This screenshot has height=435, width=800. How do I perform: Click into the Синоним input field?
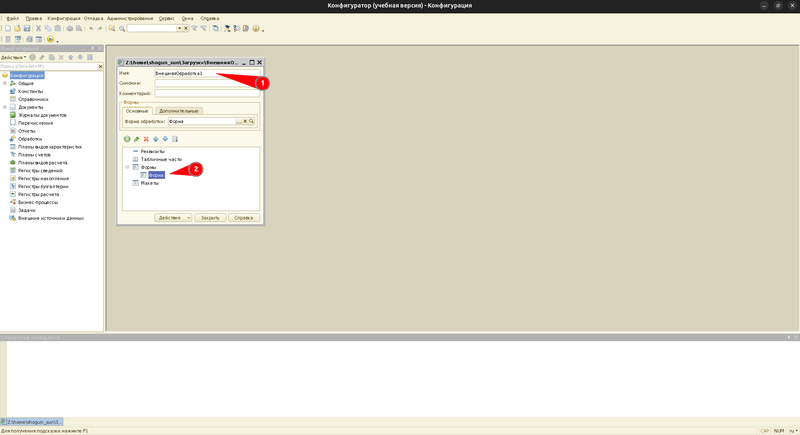pos(207,83)
